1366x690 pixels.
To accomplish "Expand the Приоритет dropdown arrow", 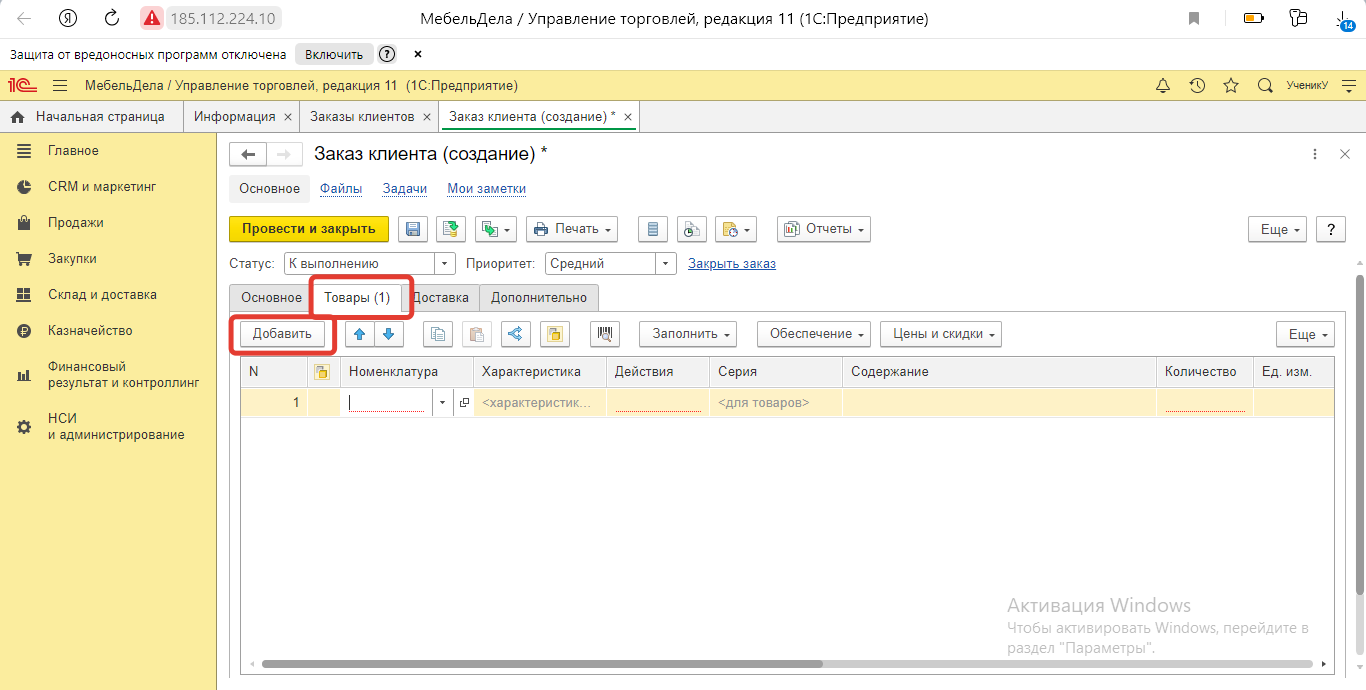I will tap(667, 264).
